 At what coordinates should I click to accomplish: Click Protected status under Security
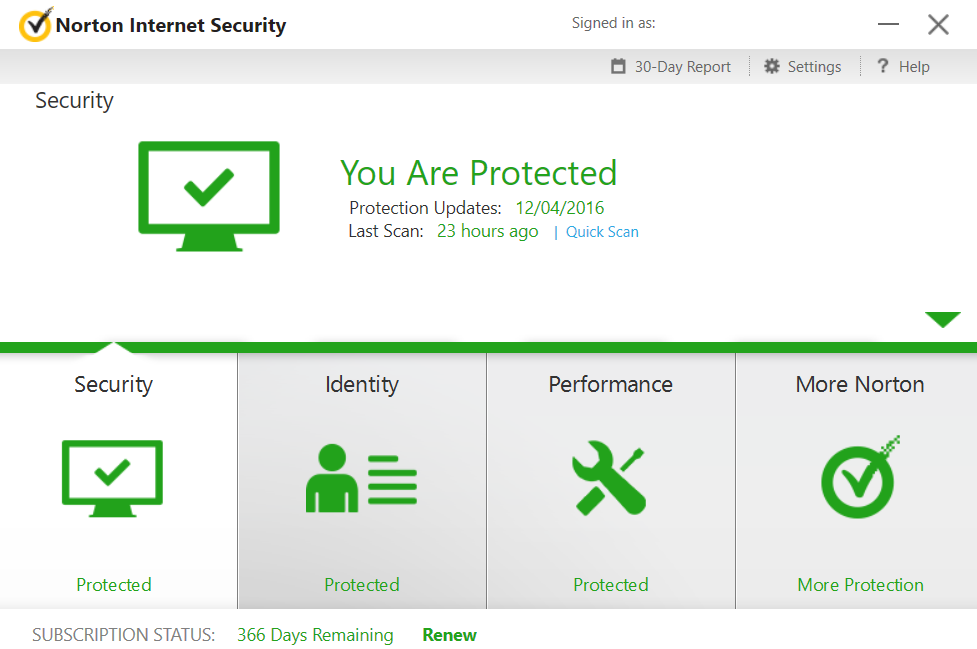(x=113, y=585)
